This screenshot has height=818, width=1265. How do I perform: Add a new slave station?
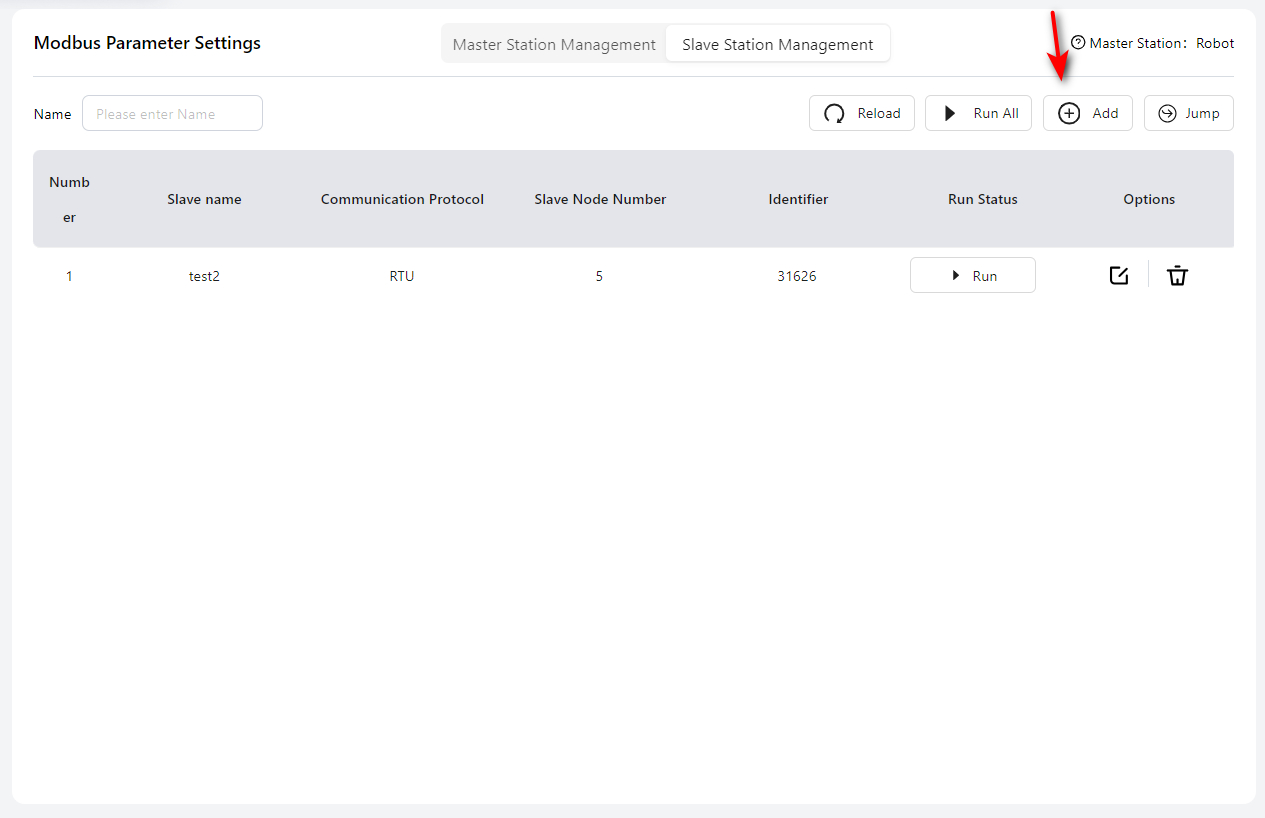click(x=1087, y=113)
